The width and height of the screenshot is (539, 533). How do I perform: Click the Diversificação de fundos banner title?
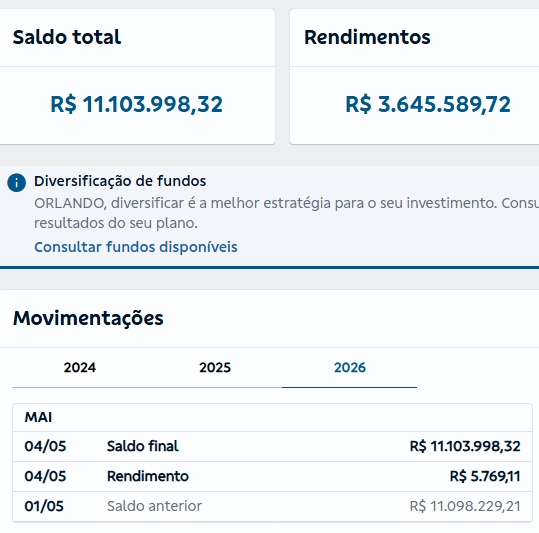(120, 181)
